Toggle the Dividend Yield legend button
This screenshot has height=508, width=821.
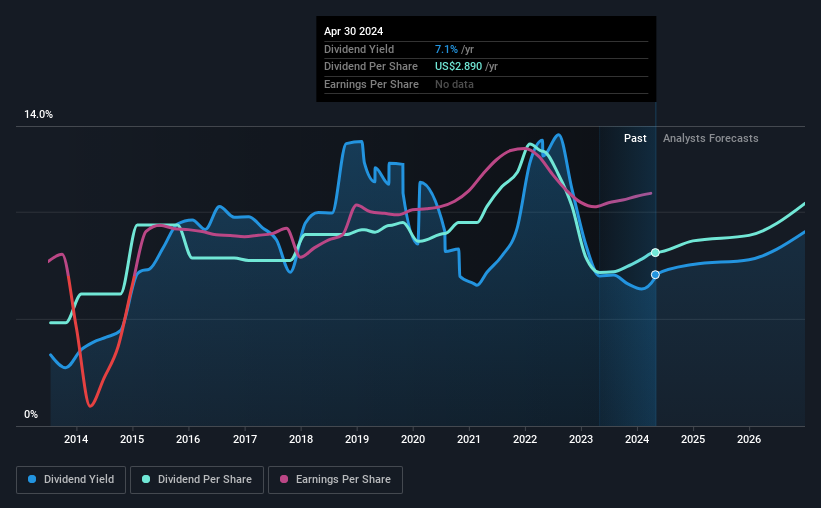tap(71, 480)
